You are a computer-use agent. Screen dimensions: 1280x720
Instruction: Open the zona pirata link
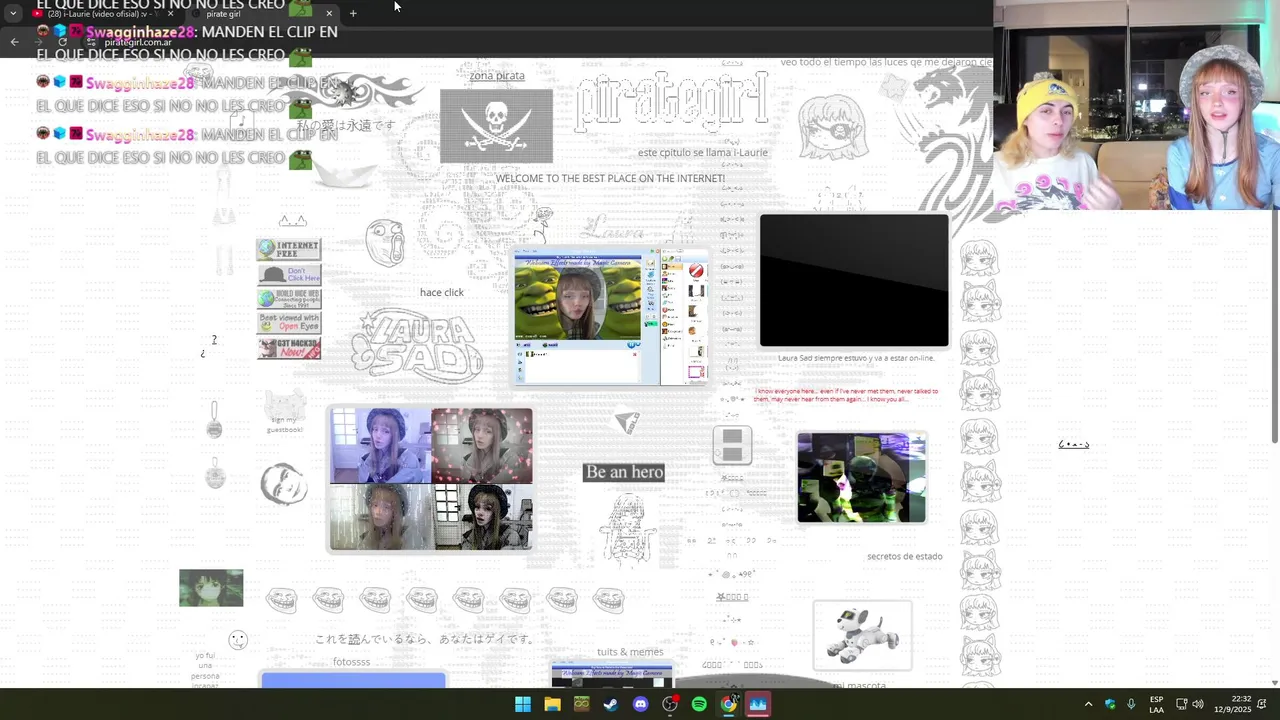[497, 75]
